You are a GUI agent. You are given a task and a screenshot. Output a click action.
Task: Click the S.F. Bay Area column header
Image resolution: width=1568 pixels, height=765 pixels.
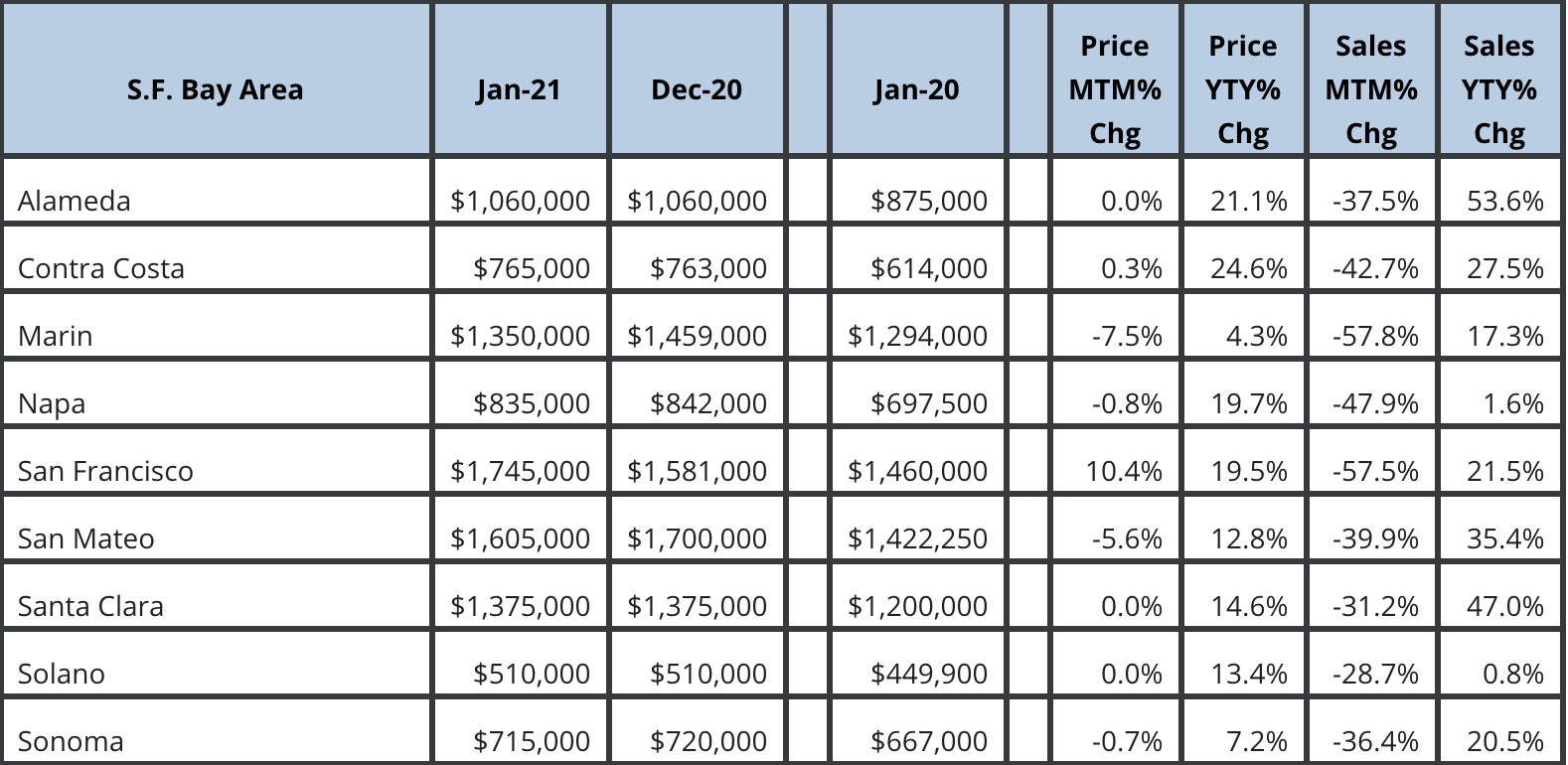click(215, 89)
